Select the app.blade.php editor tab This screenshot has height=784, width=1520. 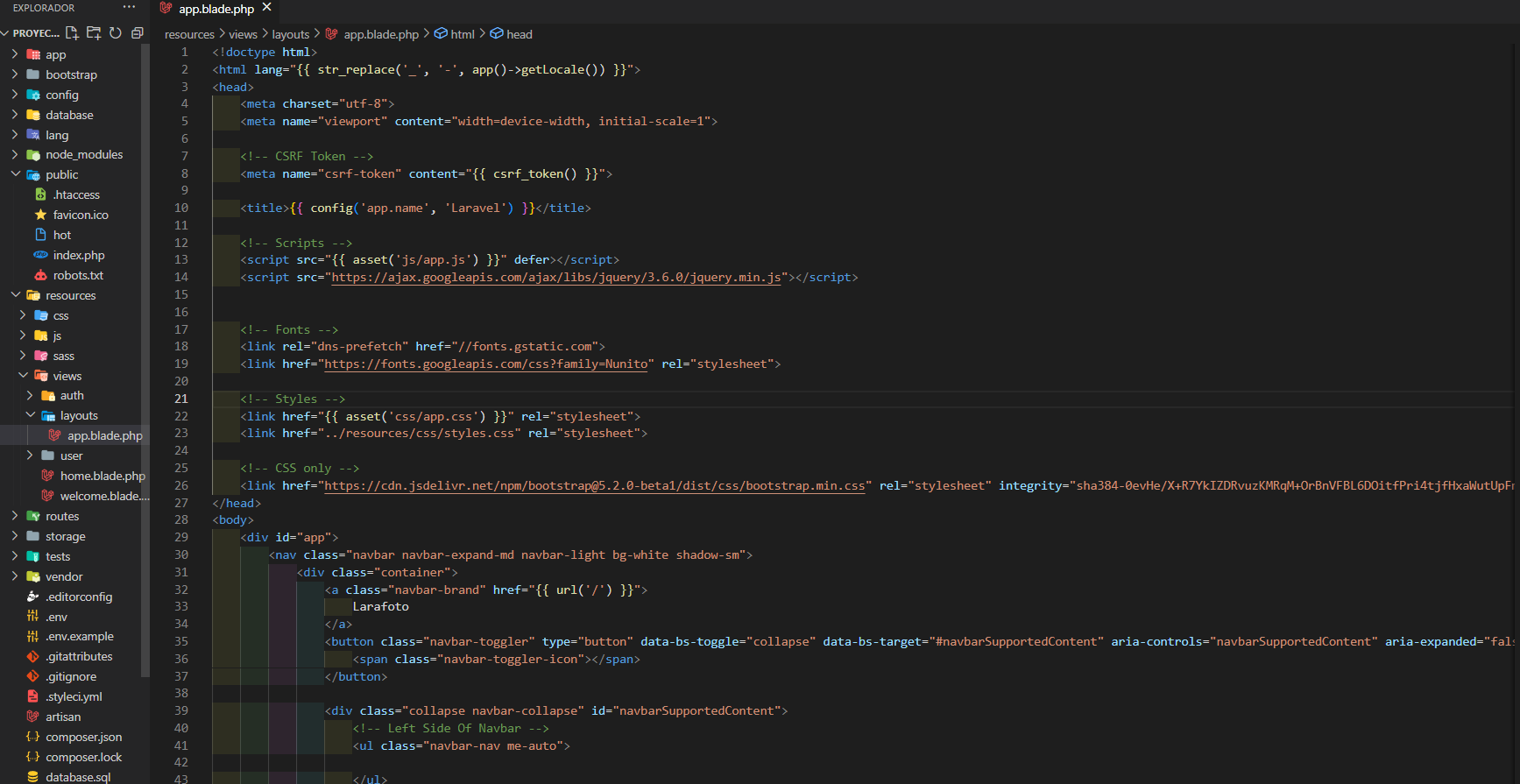point(216,9)
